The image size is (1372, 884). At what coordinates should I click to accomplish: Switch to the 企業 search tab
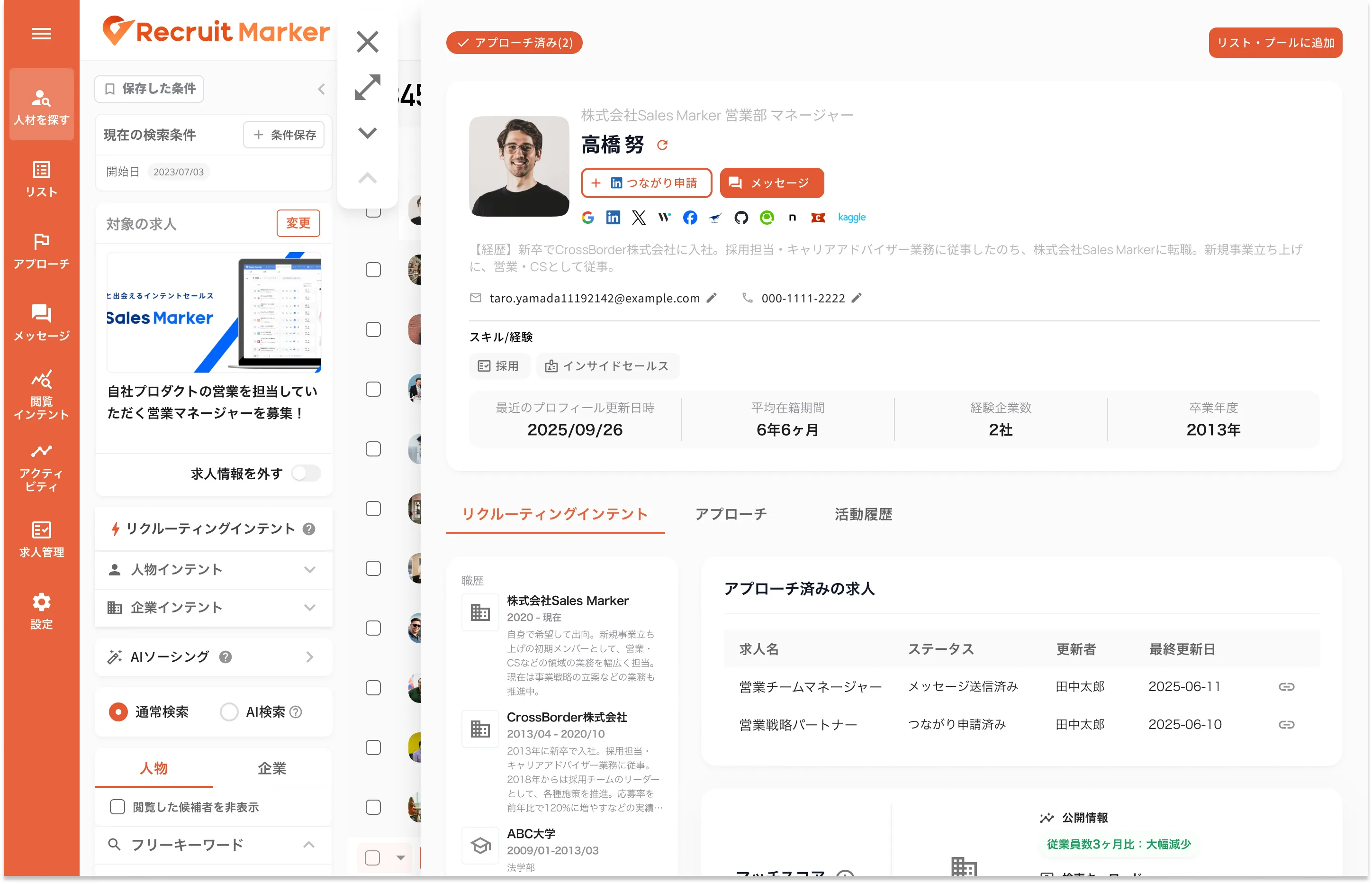(x=272, y=768)
